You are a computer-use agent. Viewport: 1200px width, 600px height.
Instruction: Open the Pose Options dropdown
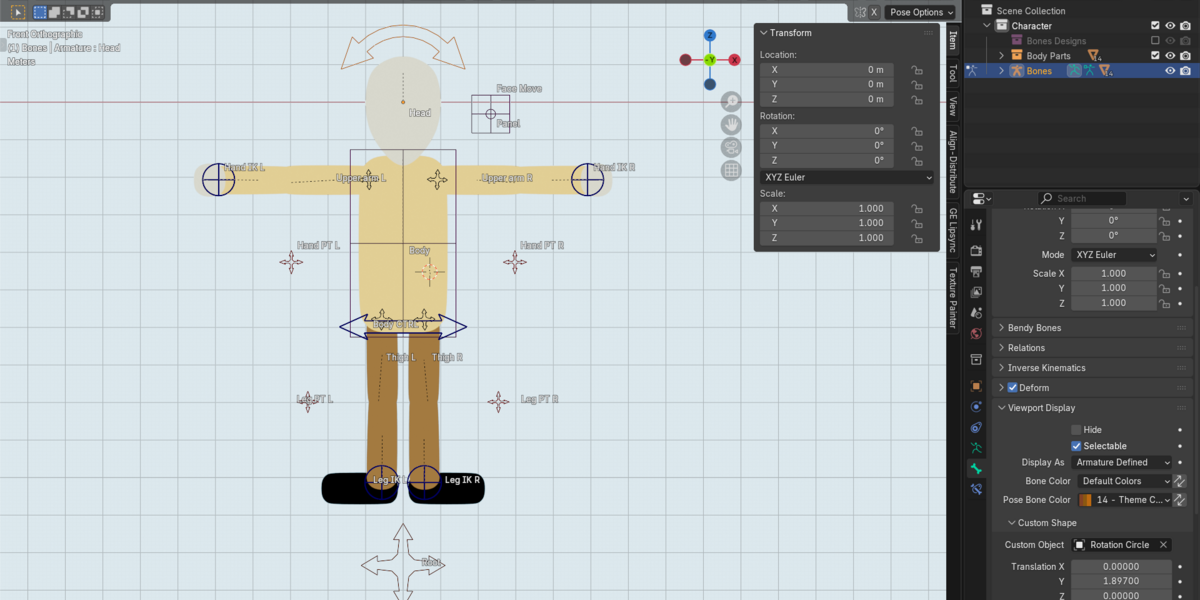pos(921,12)
